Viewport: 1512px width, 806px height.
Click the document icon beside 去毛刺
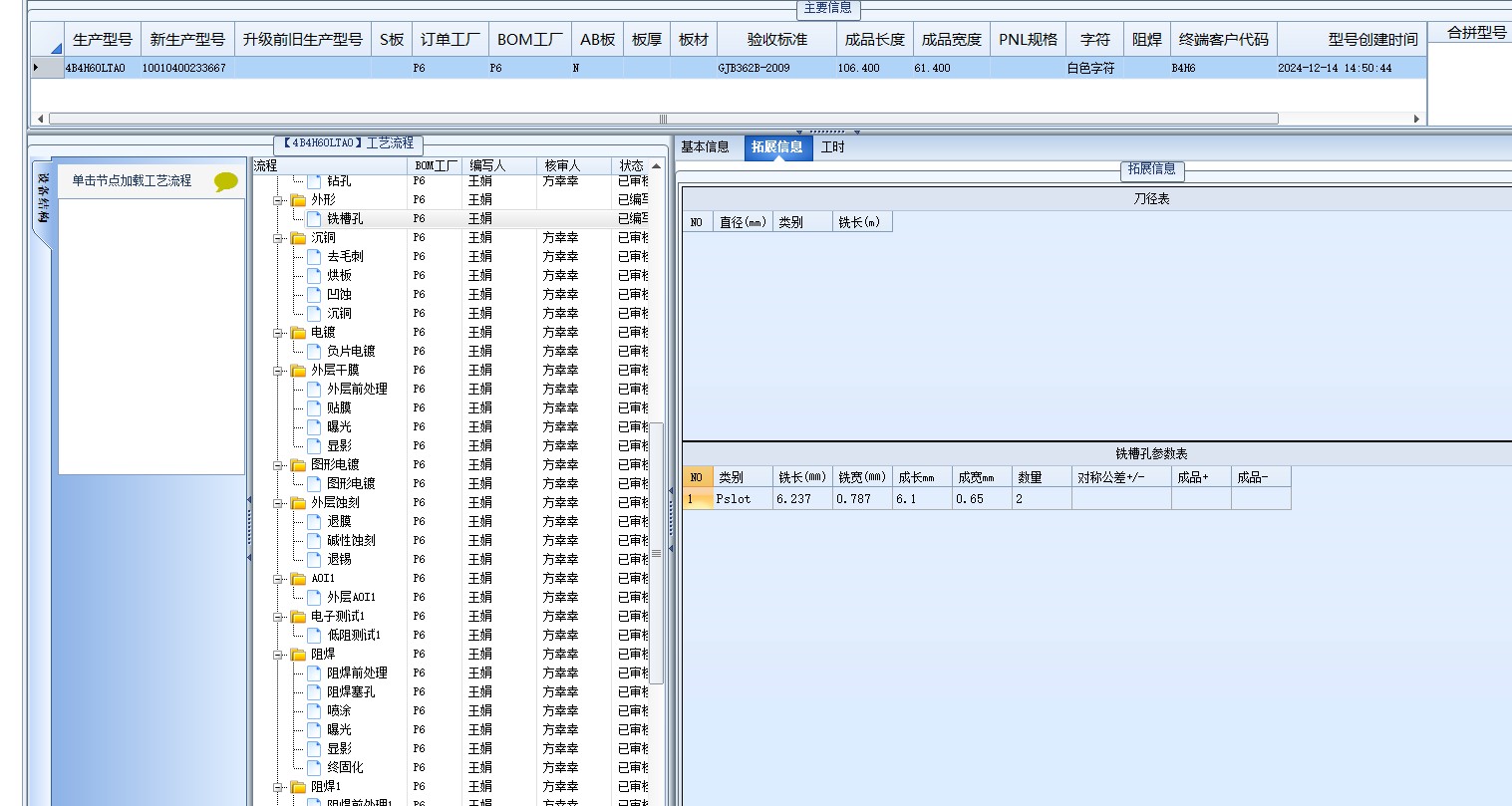[x=314, y=256]
